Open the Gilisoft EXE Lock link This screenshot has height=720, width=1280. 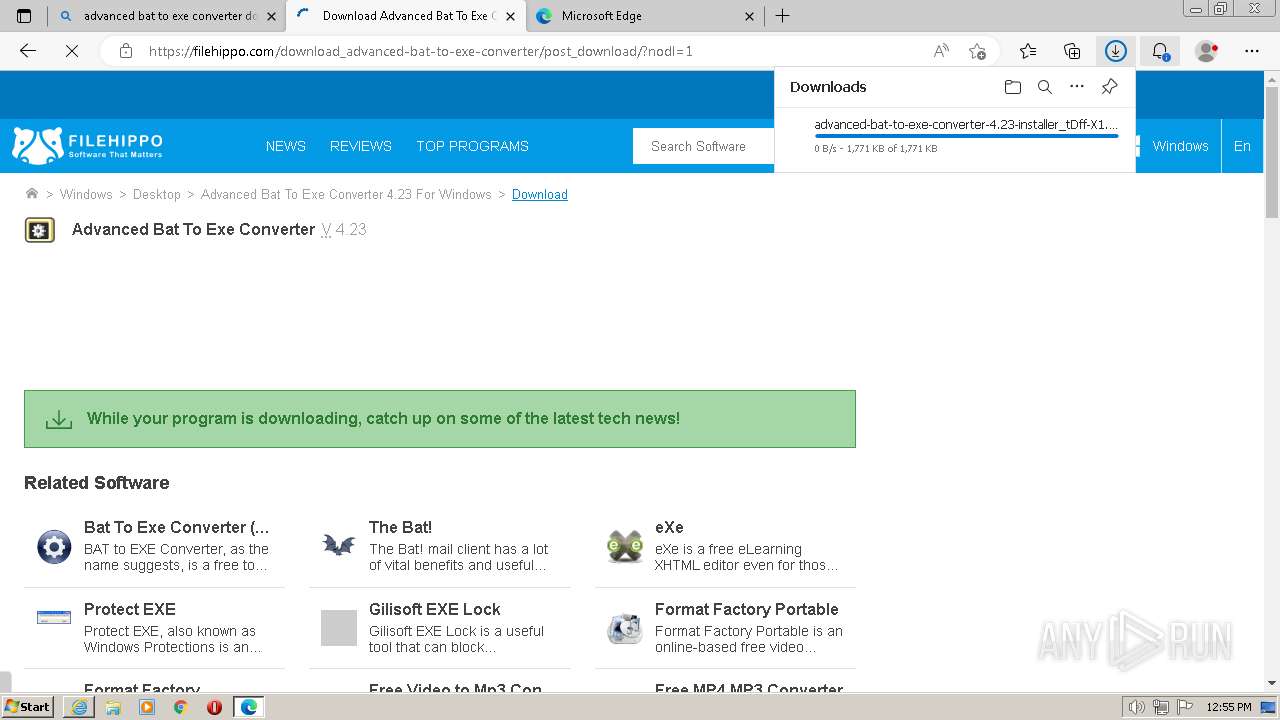click(434, 609)
